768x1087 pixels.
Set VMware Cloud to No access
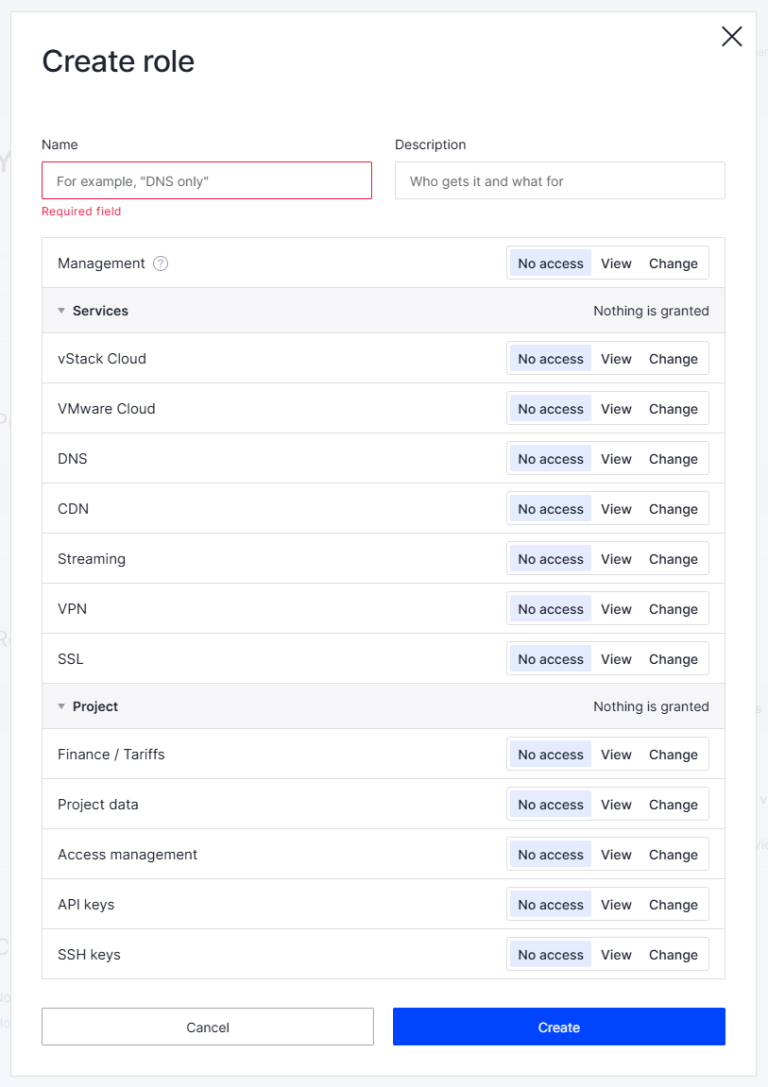[550, 409]
